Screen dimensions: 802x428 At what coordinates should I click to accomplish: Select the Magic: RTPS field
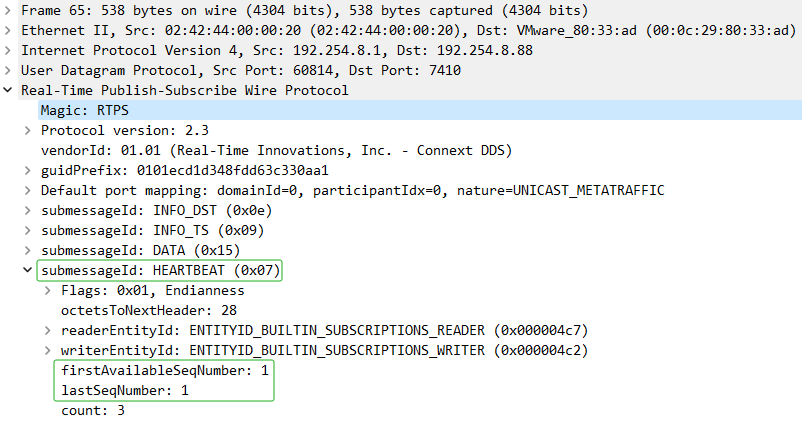pyautogui.click(x=84, y=110)
